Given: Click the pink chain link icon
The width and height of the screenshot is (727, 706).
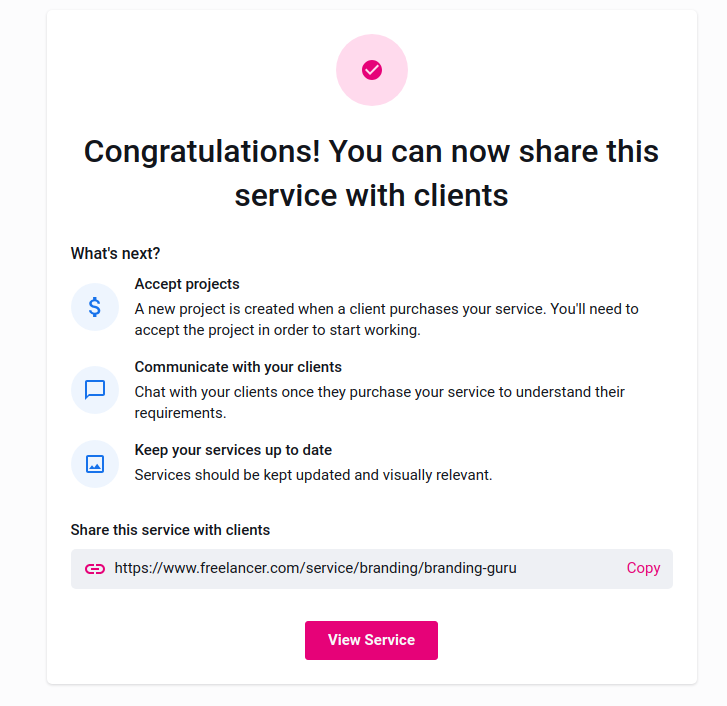Looking at the screenshot, I should click(x=95, y=568).
